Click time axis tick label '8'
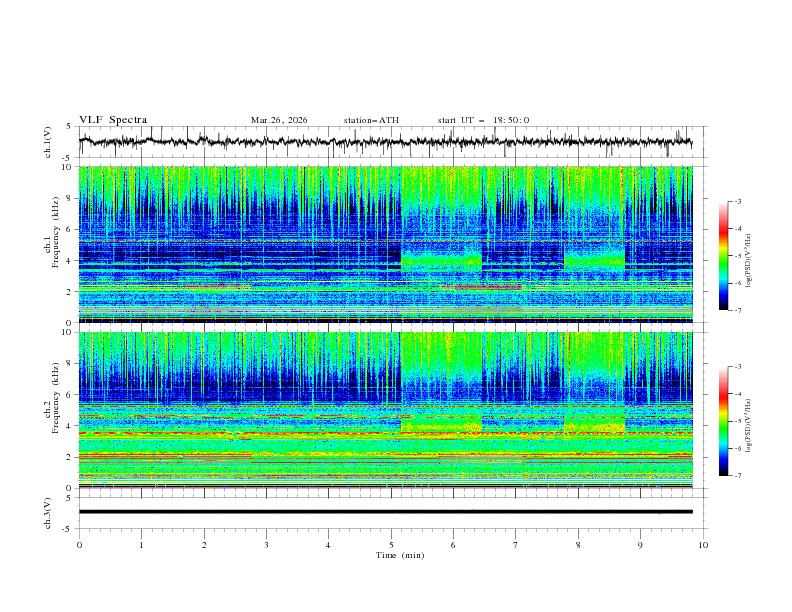This screenshot has height=612, width=792. click(x=578, y=545)
